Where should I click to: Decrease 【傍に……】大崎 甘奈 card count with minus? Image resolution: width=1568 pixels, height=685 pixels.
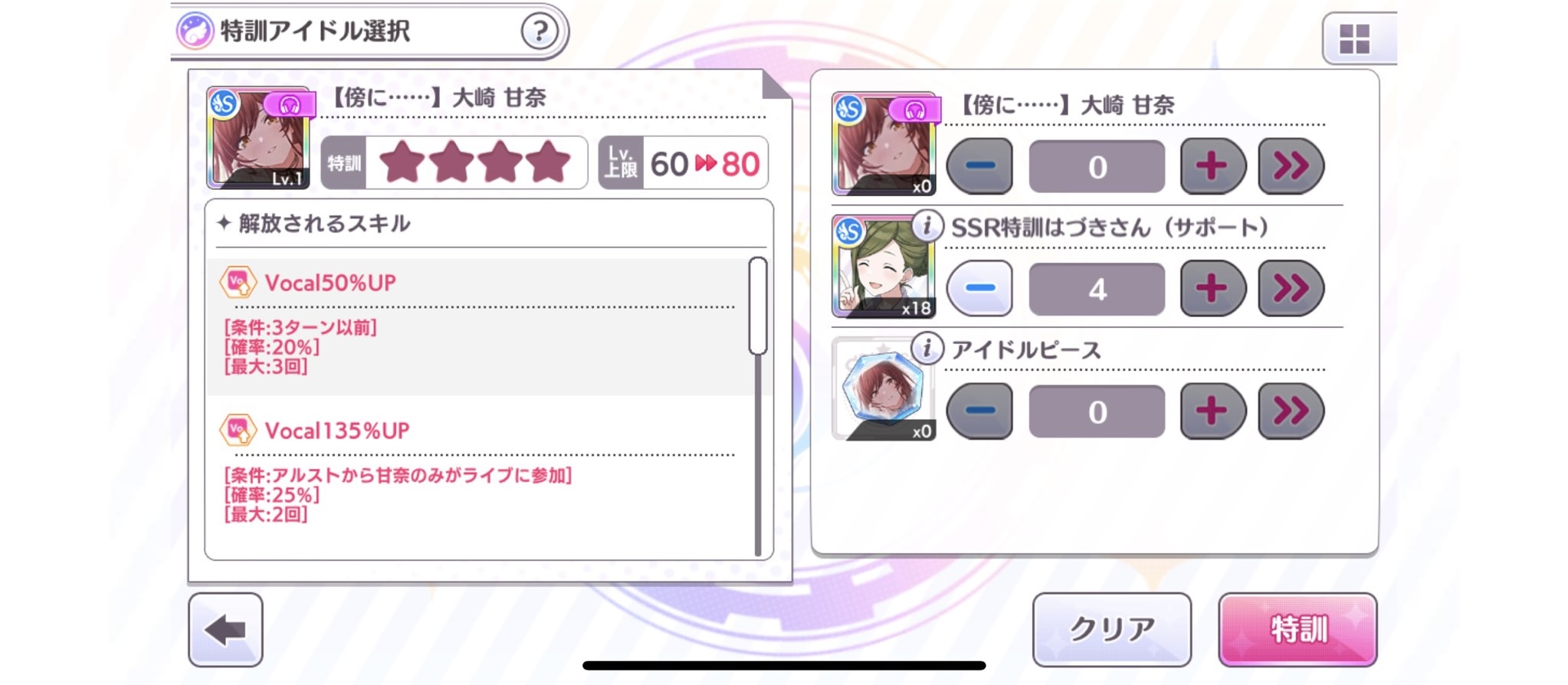tap(979, 166)
